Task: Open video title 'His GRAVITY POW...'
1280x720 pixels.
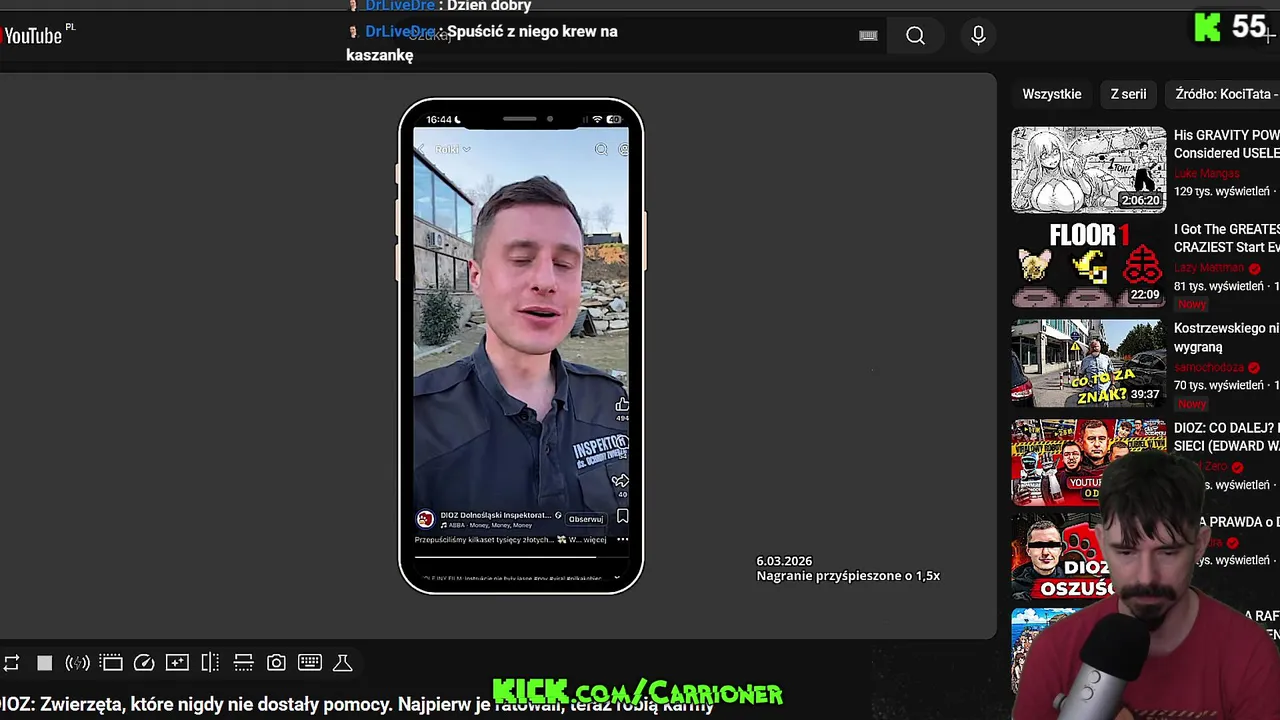Action: pyautogui.click(x=1226, y=144)
